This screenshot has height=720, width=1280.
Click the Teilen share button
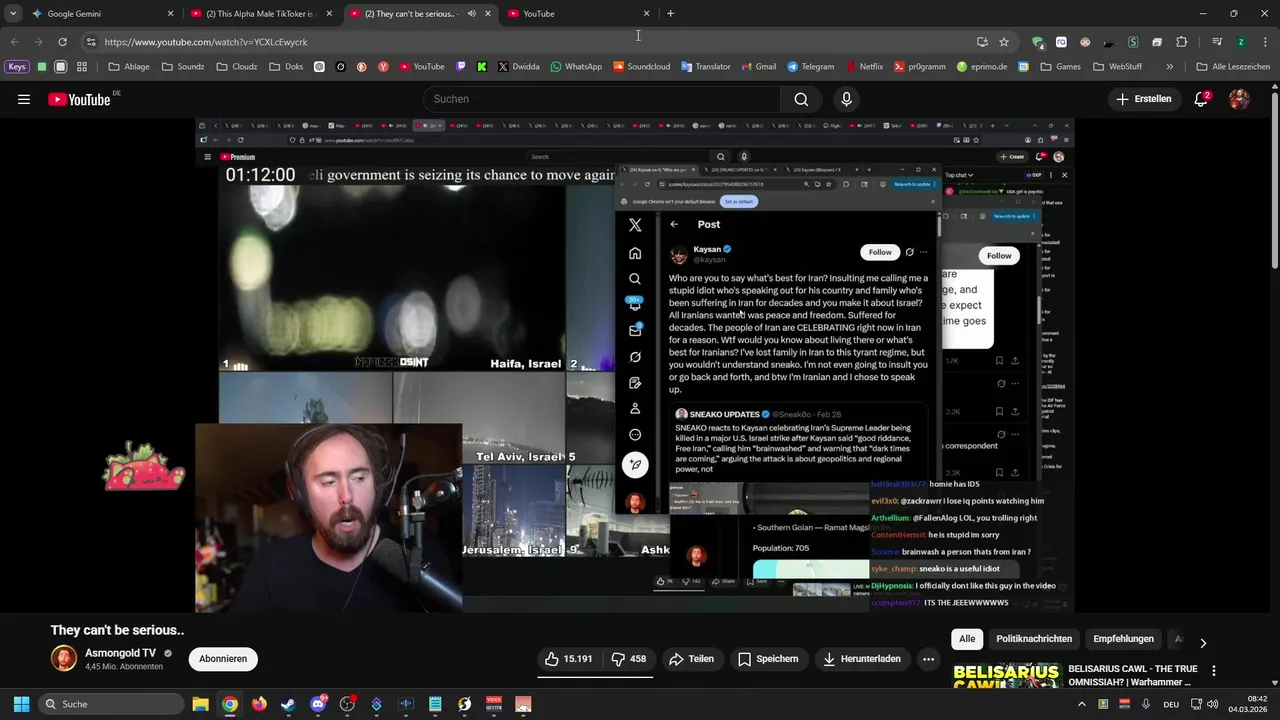click(x=691, y=659)
